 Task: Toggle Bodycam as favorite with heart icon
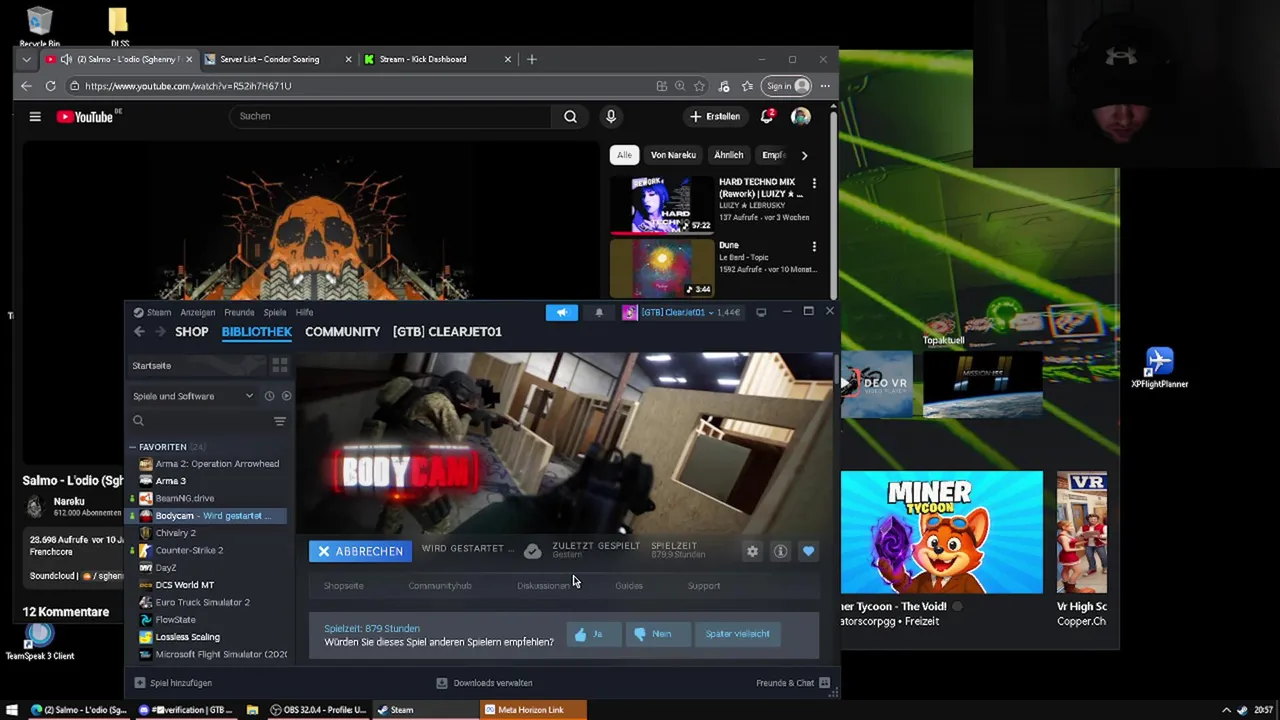tap(808, 551)
